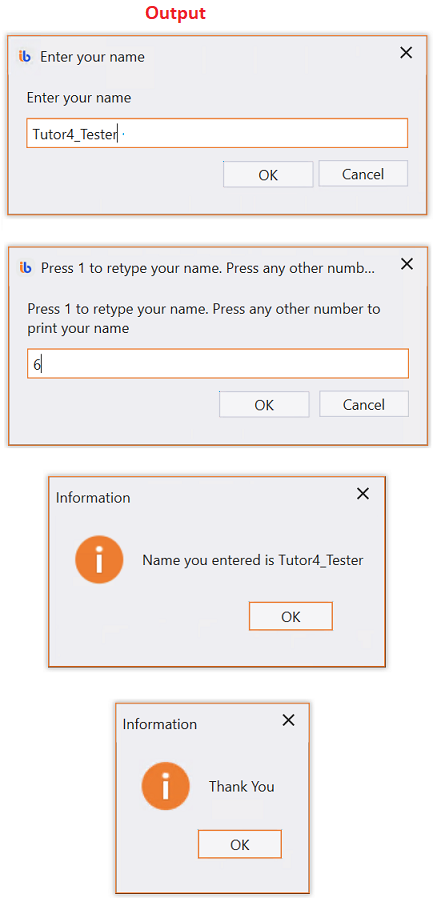Cancel the retype name prompt dialog
This screenshot has width=433, height=898.
[364, 404]
